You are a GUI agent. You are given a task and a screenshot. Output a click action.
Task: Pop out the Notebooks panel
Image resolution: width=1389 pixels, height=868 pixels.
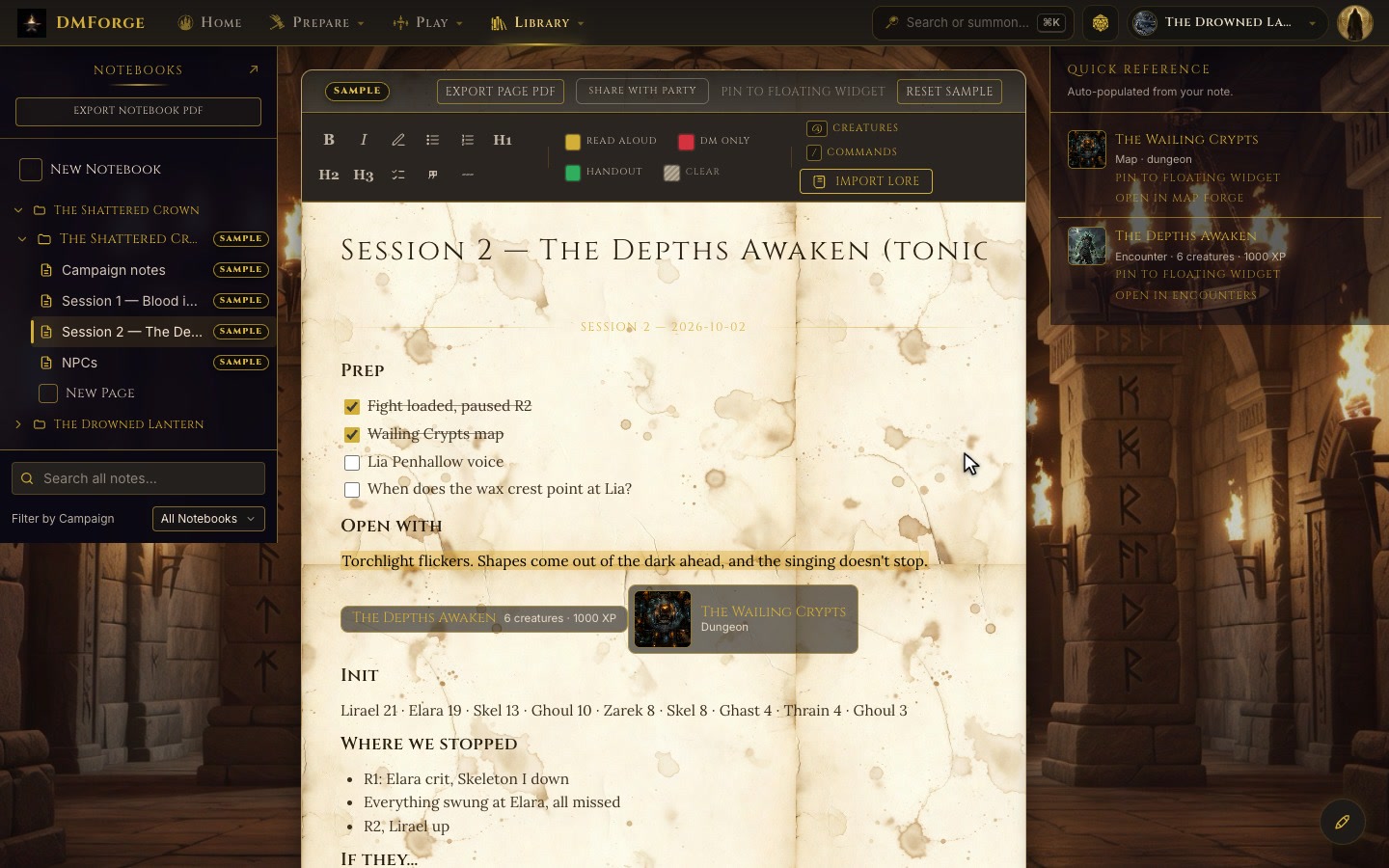[254, 69]
